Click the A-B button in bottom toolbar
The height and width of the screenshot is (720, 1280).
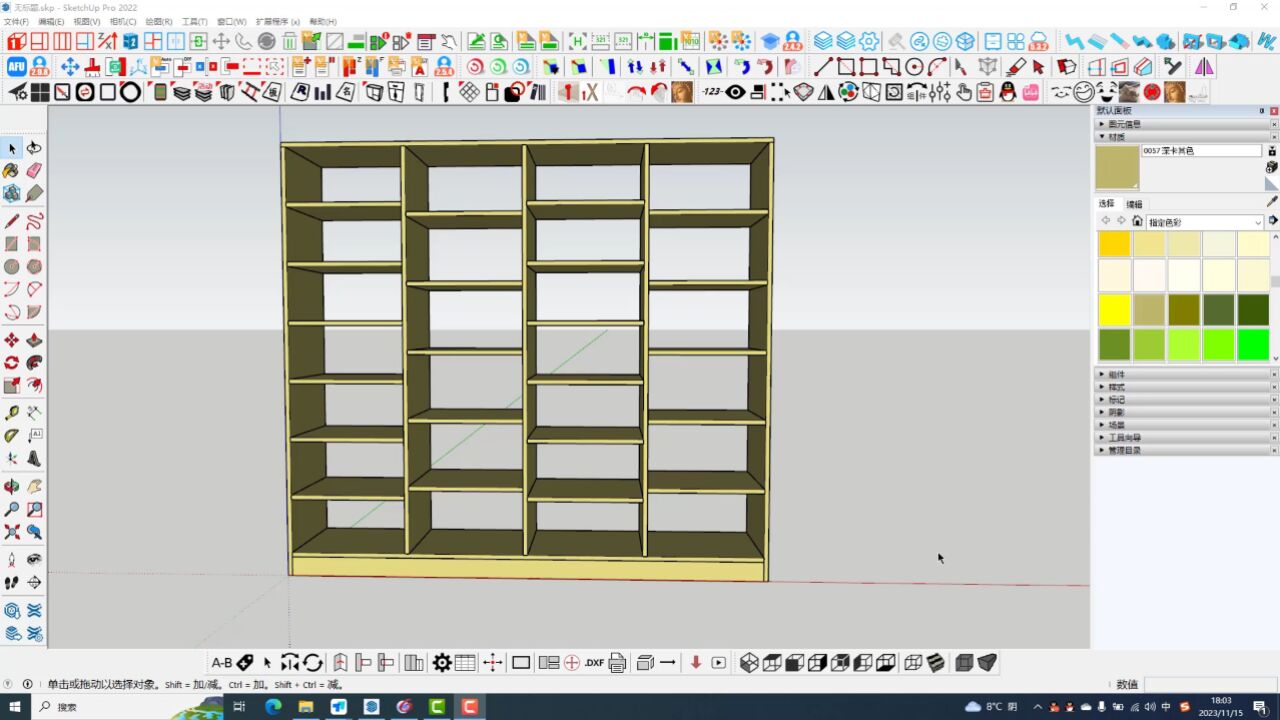222,662
